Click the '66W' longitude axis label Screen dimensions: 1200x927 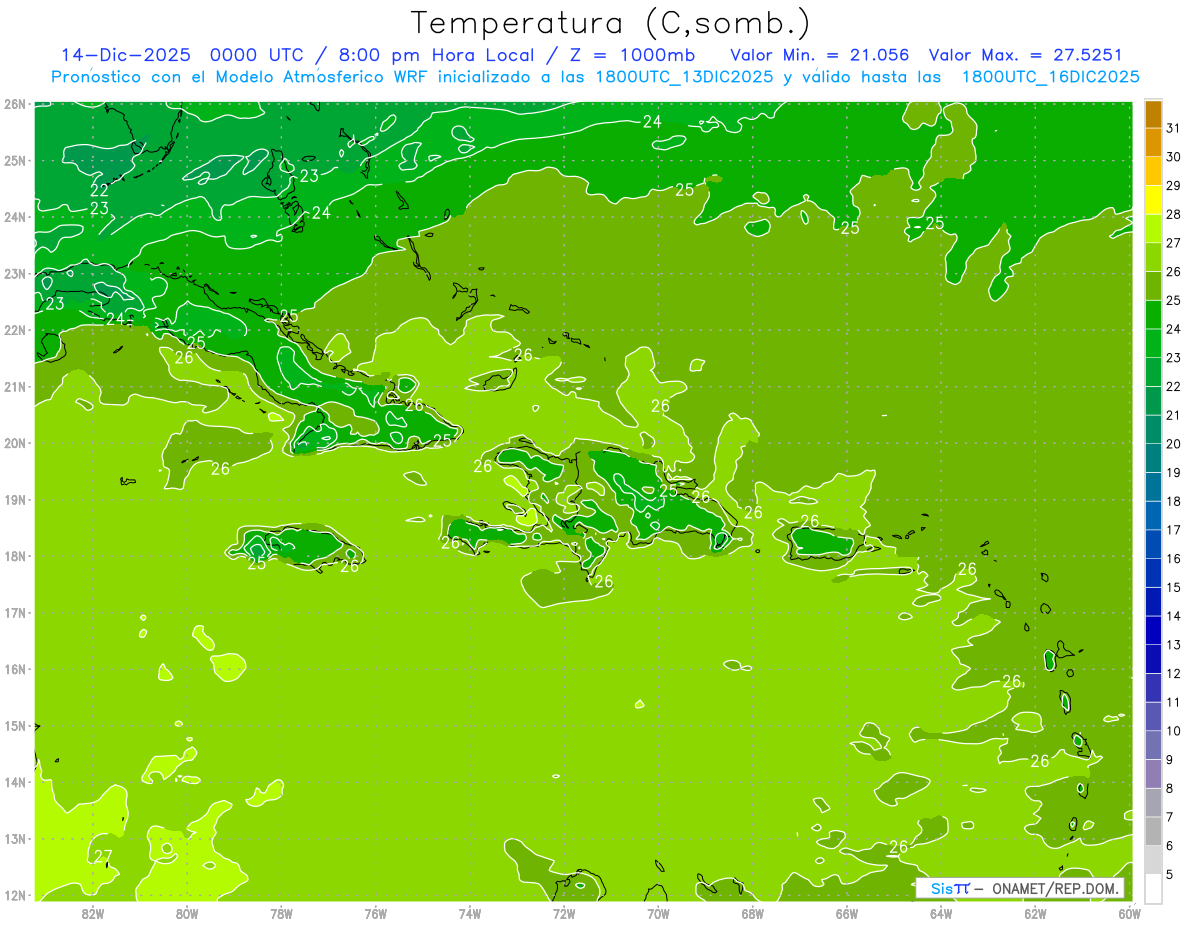click(847, 913)
